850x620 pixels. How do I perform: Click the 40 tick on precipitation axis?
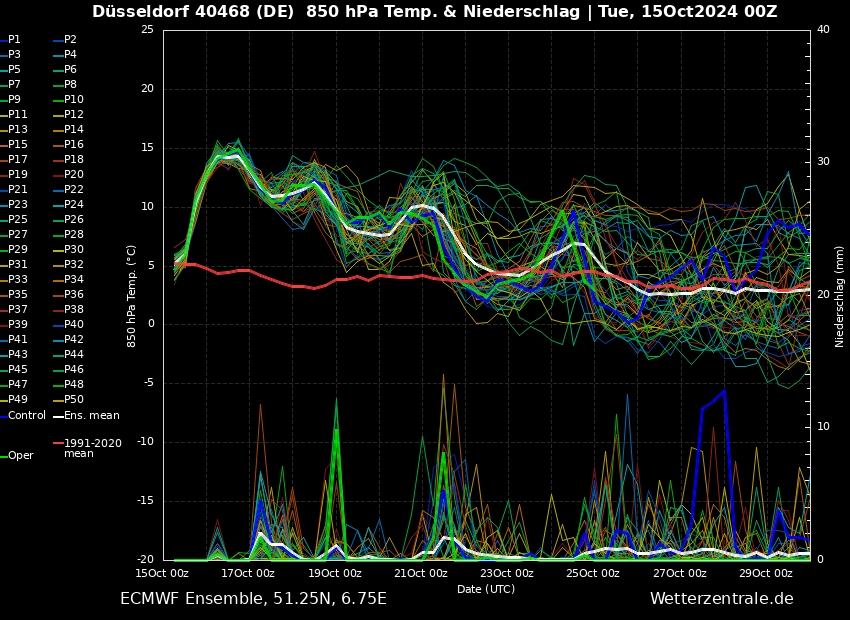coord(823,29)
